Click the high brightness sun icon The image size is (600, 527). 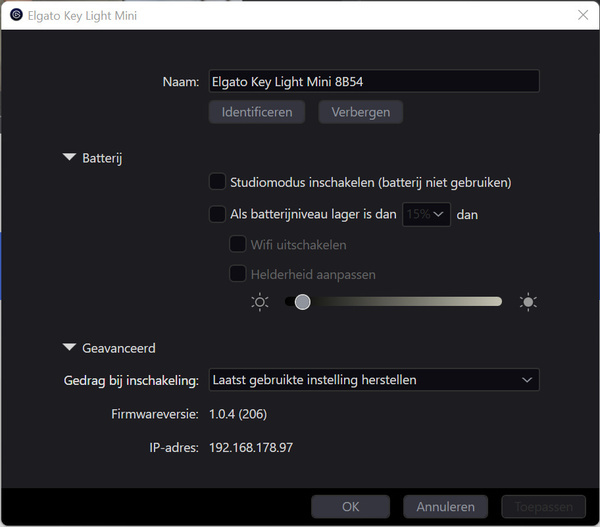tap(528, 302)
